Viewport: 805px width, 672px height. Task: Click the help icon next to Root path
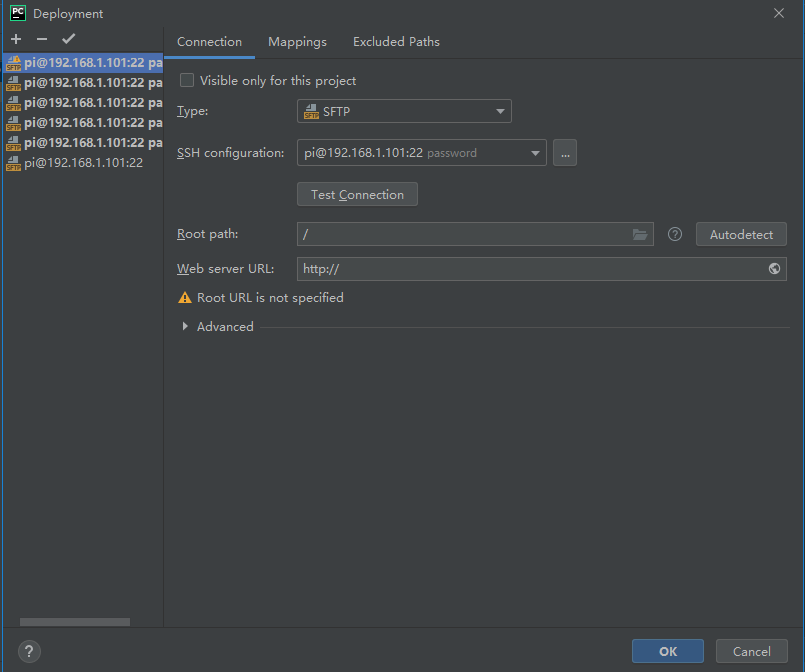click(x=674, y=233)
